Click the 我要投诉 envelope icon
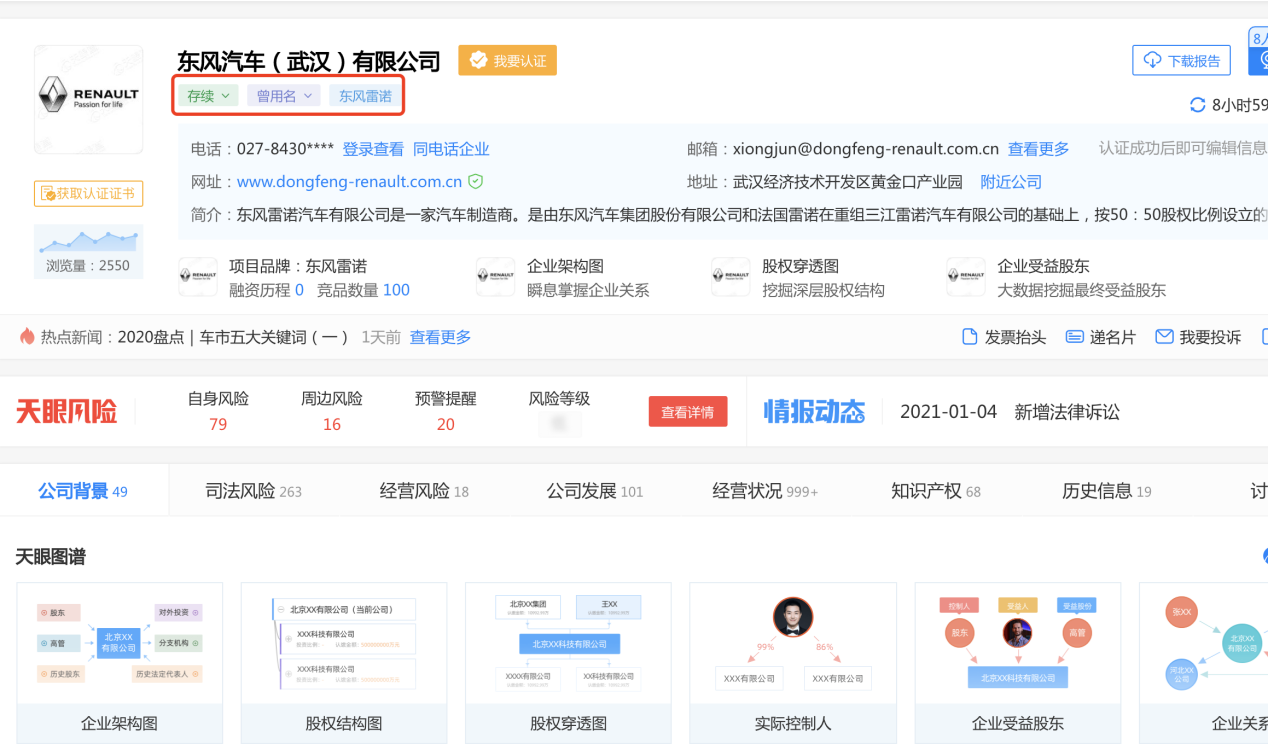The image size is (1268, 744). 1164,337
